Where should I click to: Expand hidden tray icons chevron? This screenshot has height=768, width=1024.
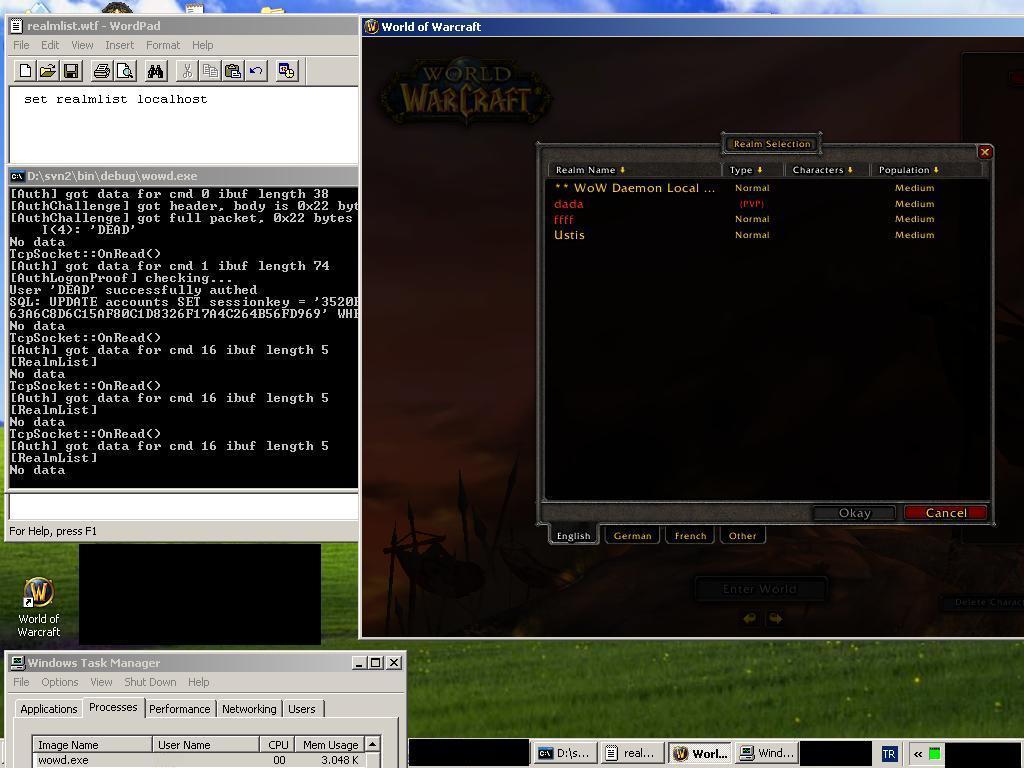tap(918, 754)
